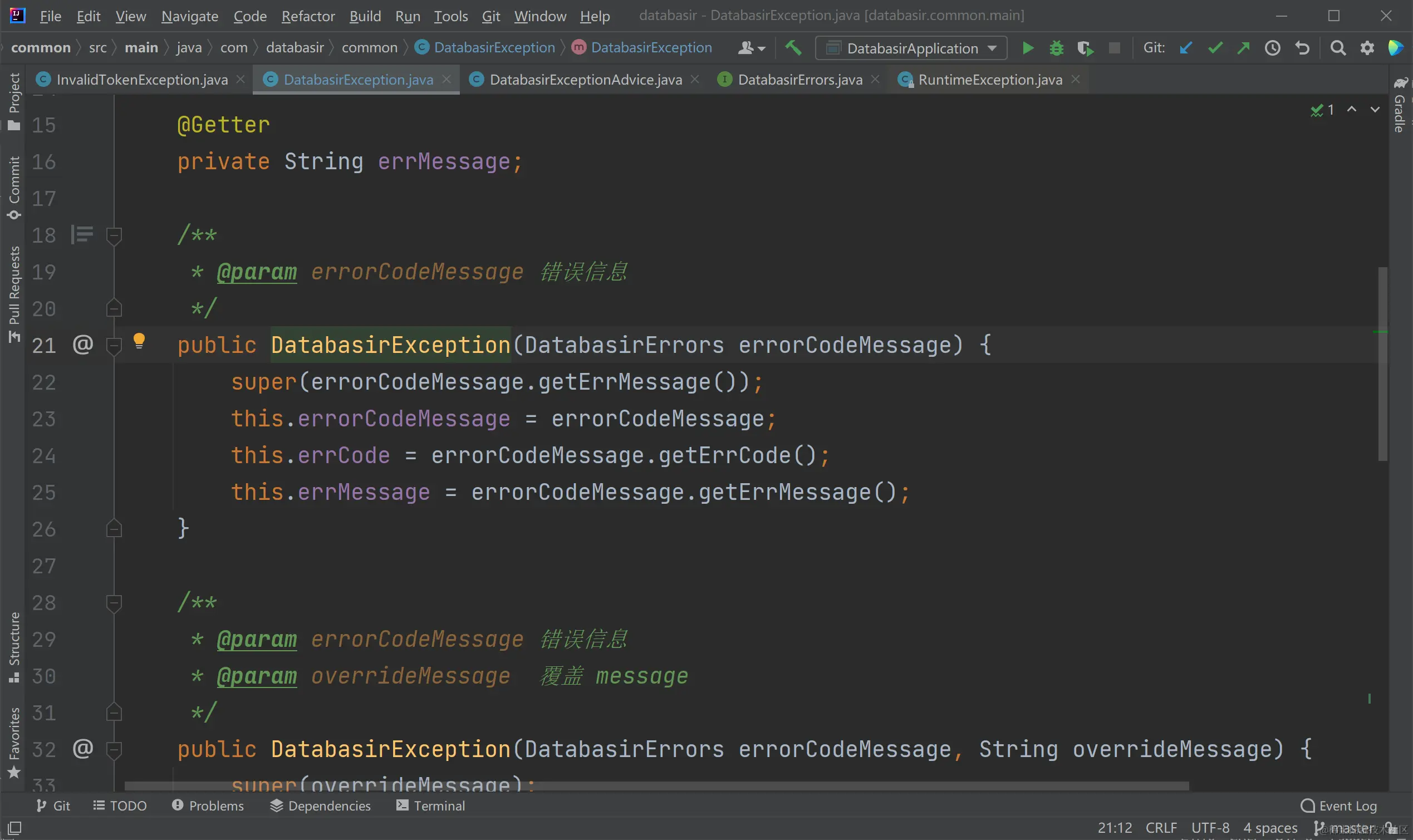
Task: Click the Search Everywhere magnifier icon
Action: (1338, 48)
